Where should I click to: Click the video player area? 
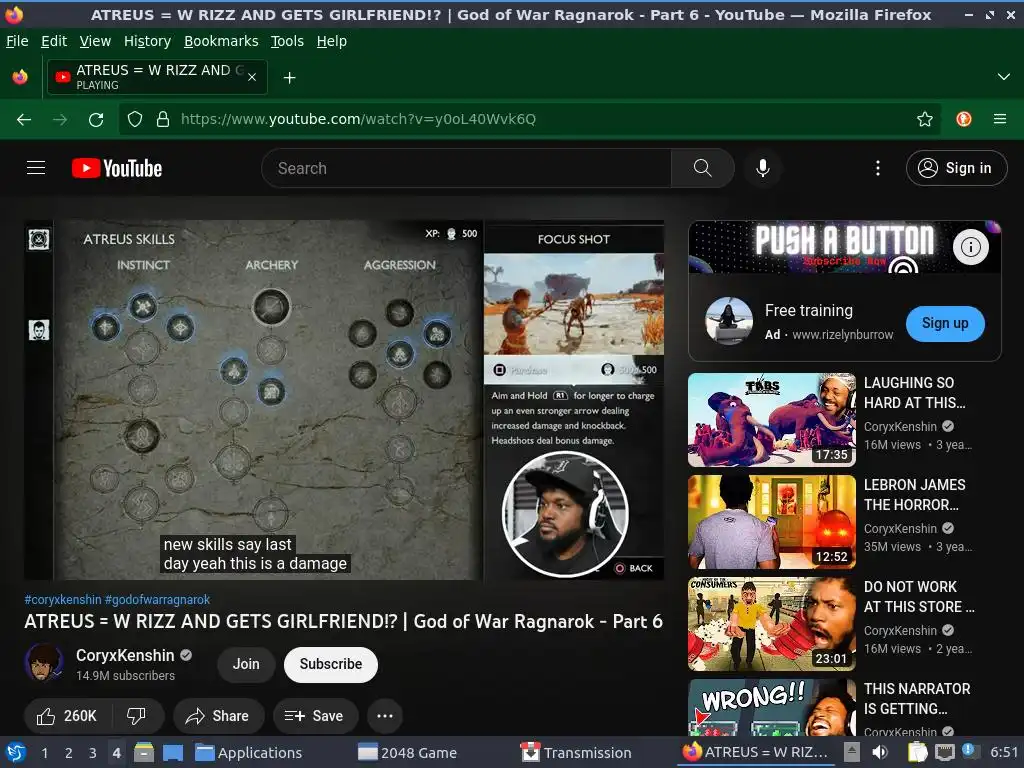[344, 400]
